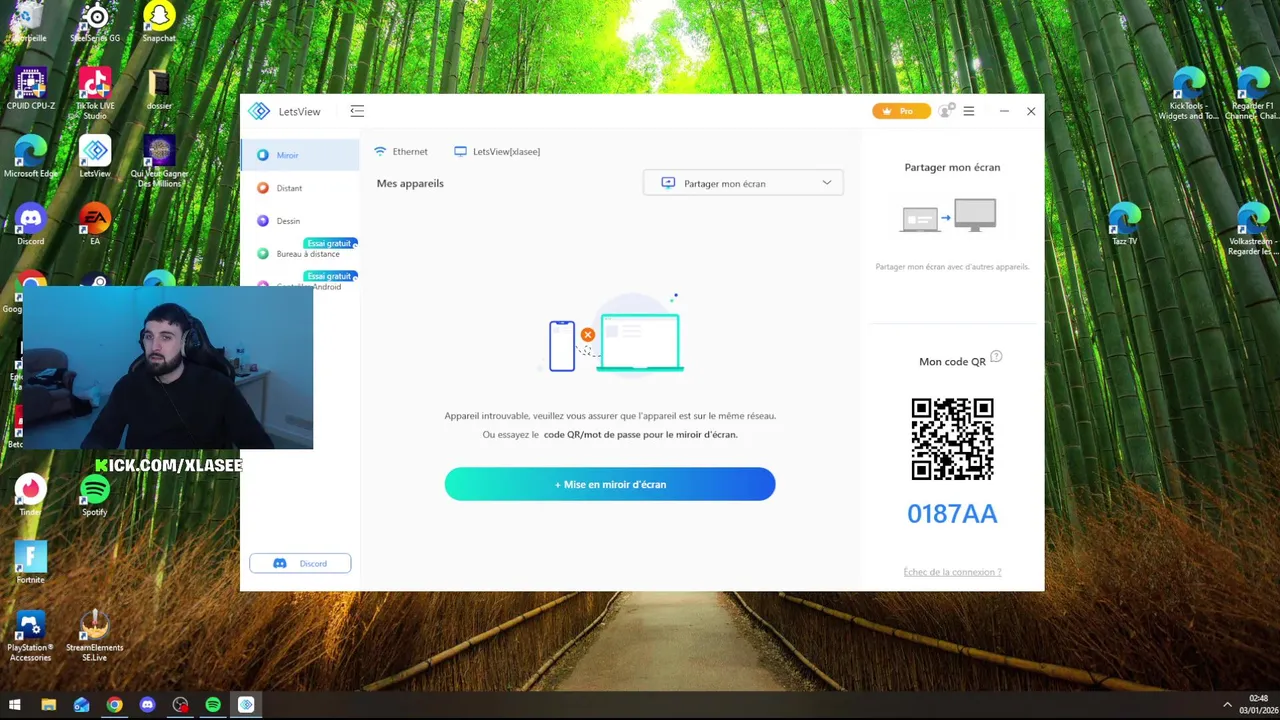Image resolution: width=1280 pixels, height=720 pixels.
Task: Open the 'Échec de la connexion ?' link
Action: (x=952, y=572)
